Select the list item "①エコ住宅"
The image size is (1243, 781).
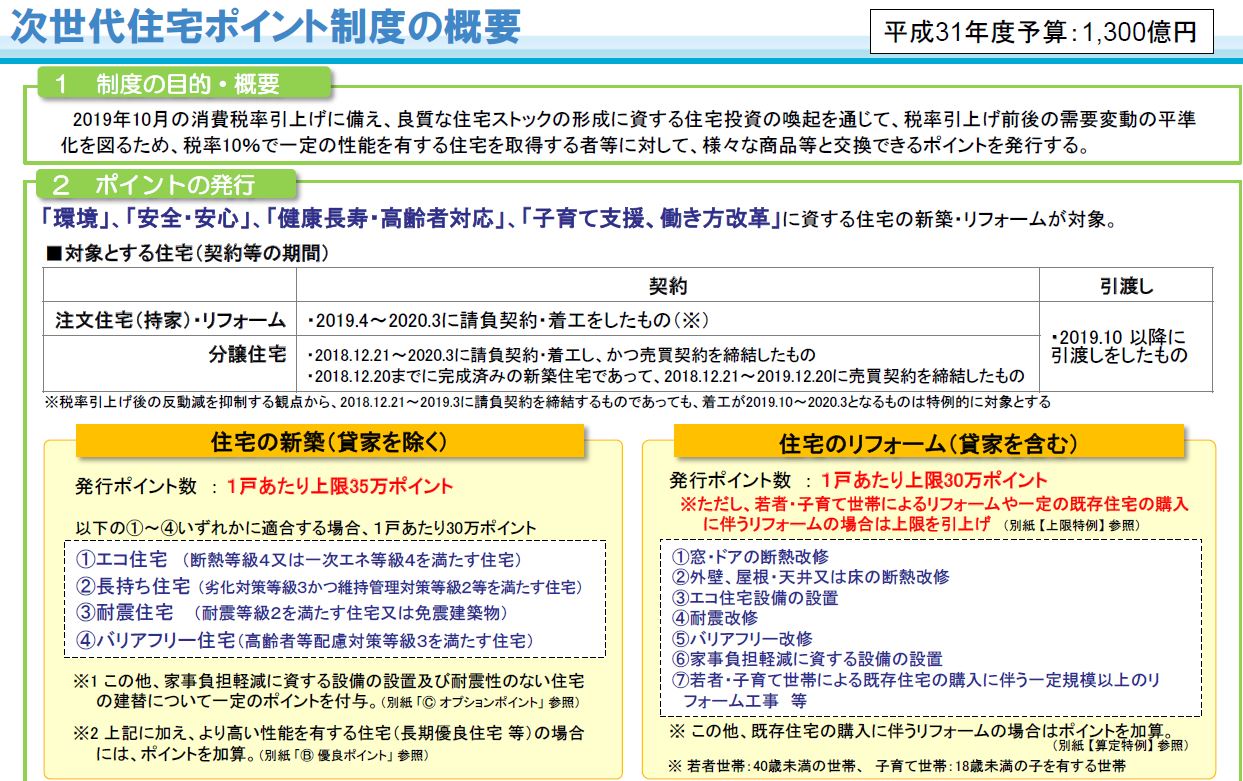(x=300, y=560)
